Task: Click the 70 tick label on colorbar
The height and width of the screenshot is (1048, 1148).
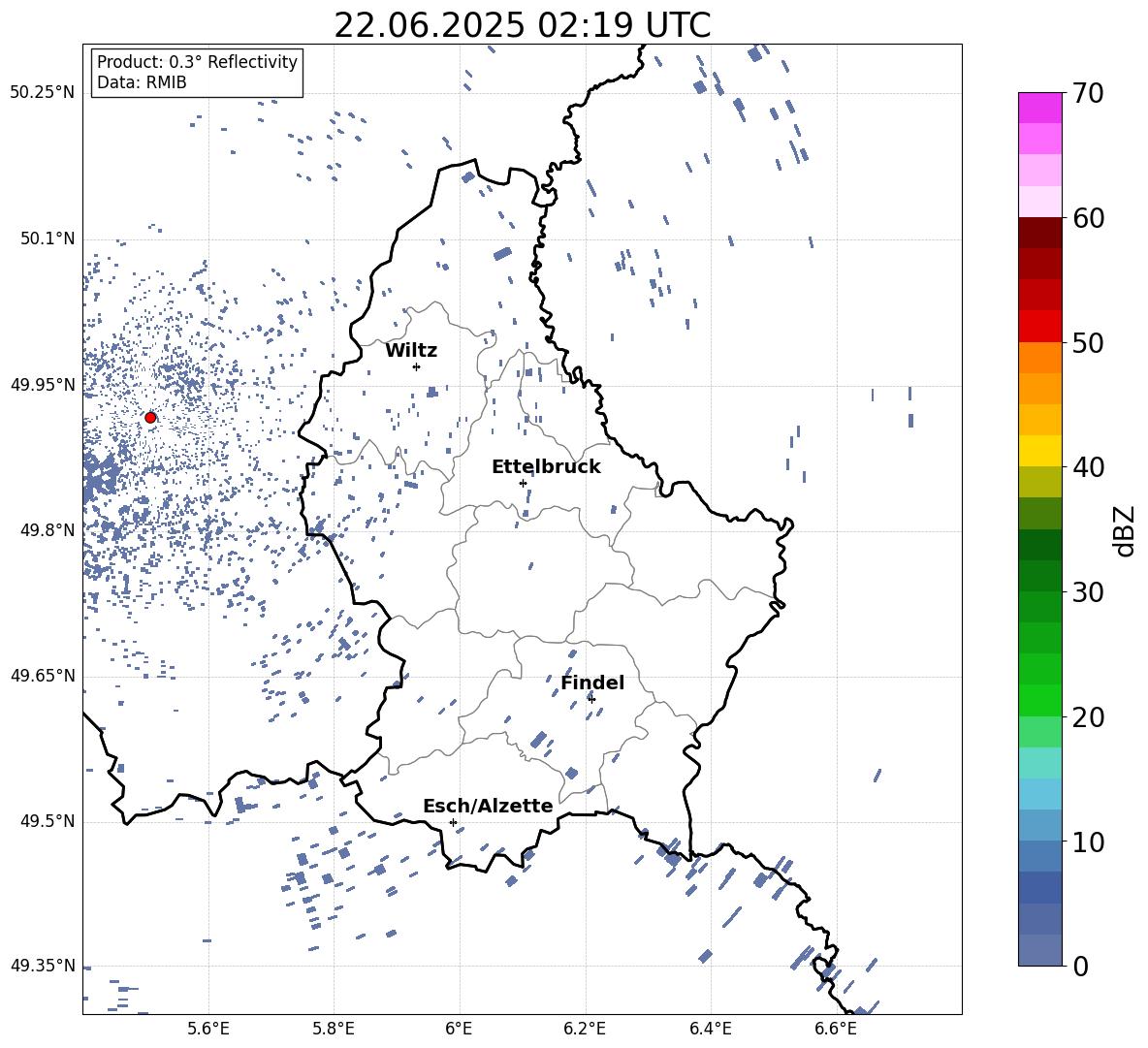Action: pos(1088,93)
